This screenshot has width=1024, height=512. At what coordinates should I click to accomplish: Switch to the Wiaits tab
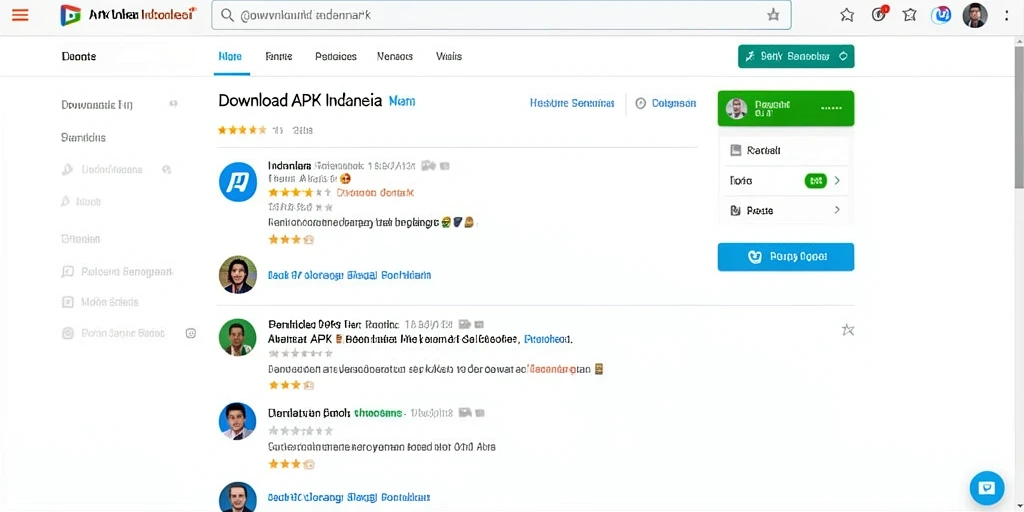[449, 56]
